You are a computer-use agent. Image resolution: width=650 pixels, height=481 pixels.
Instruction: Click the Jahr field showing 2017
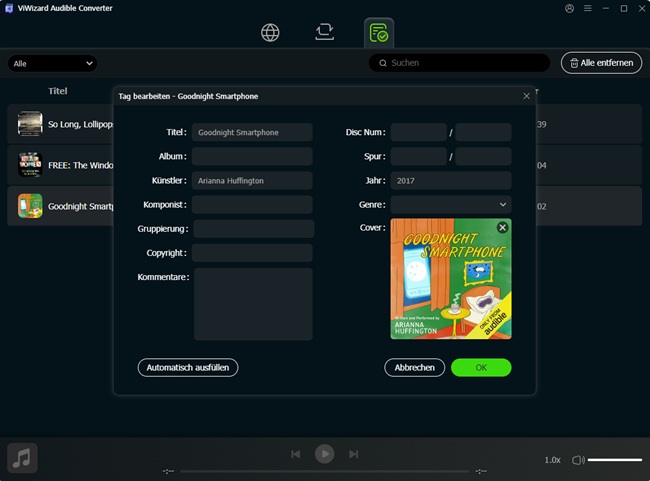coord(451,180)
